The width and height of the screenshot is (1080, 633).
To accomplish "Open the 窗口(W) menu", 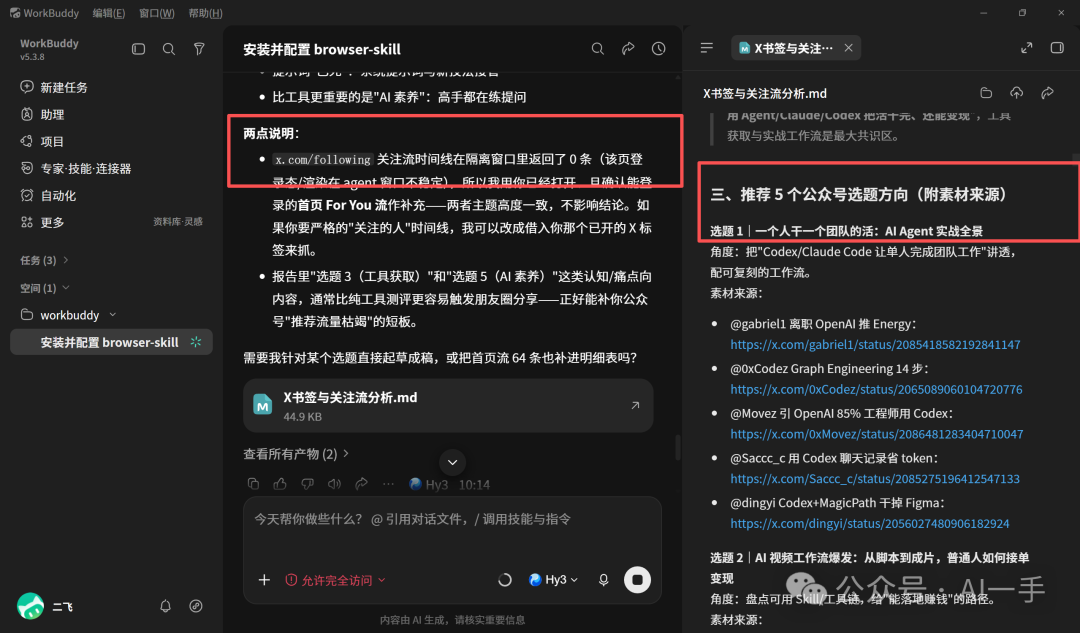I will [156, 13].
